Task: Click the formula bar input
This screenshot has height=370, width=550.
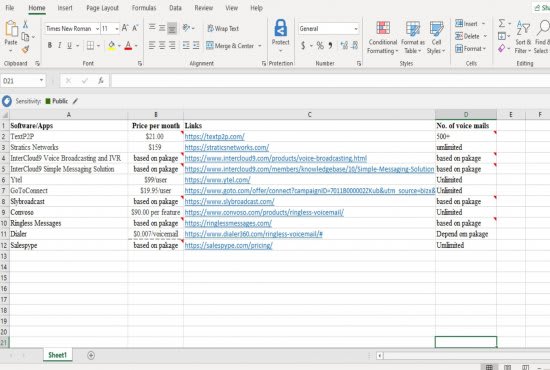Action: (x=330, y=81)
